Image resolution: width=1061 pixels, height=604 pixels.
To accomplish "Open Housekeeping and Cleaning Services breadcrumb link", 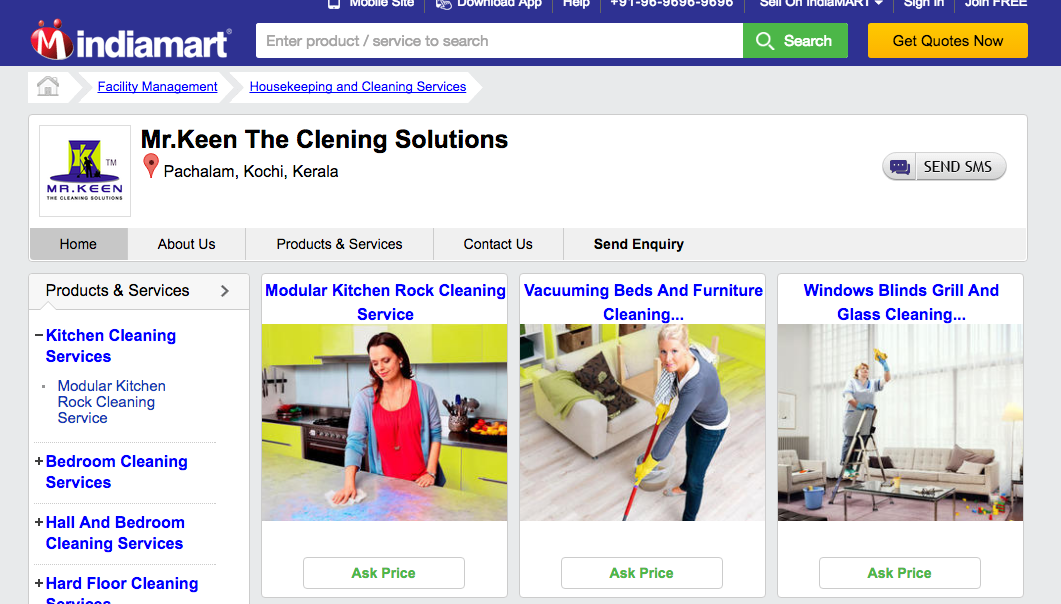I will pyautogui.click(x=358, y=87).
